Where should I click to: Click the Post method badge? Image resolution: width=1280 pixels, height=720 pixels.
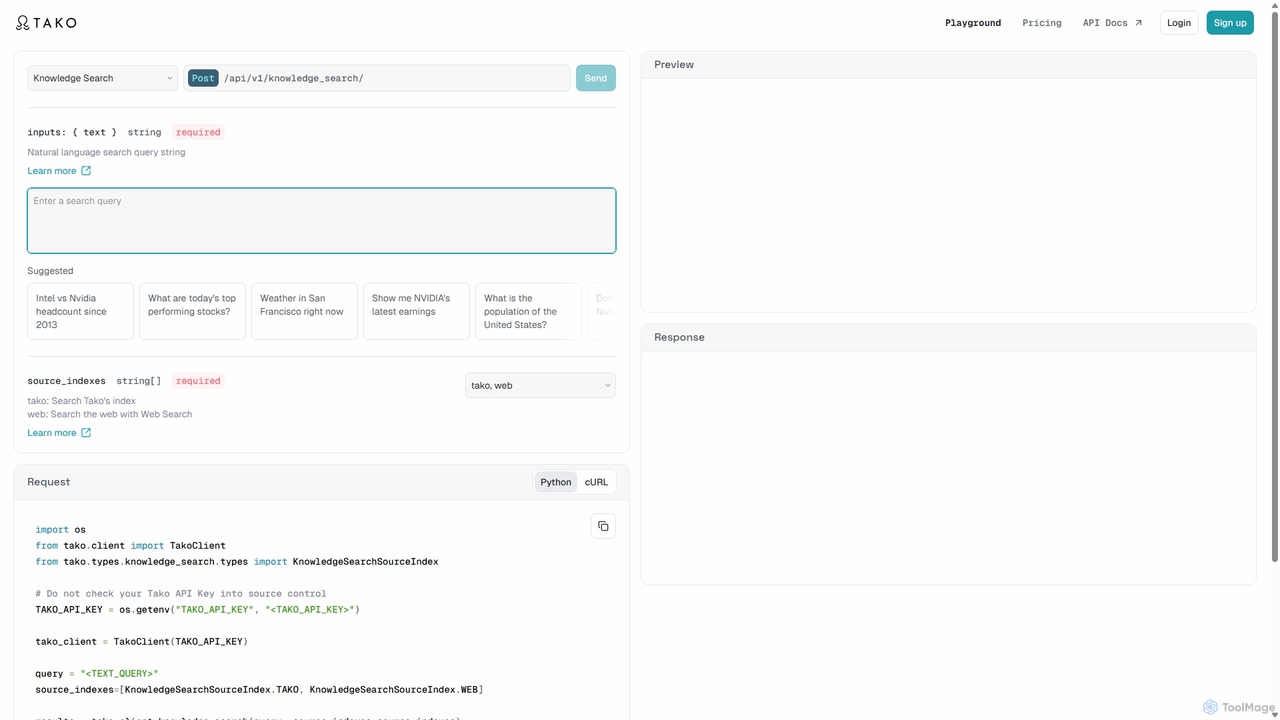[203, 78]
